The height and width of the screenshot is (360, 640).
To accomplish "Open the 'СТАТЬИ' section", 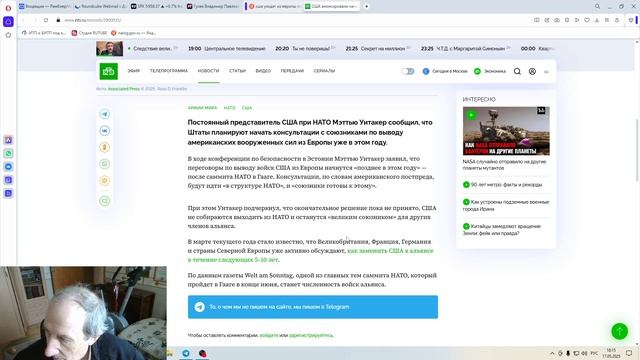I will pyautogui.click(x=237, y=71).
